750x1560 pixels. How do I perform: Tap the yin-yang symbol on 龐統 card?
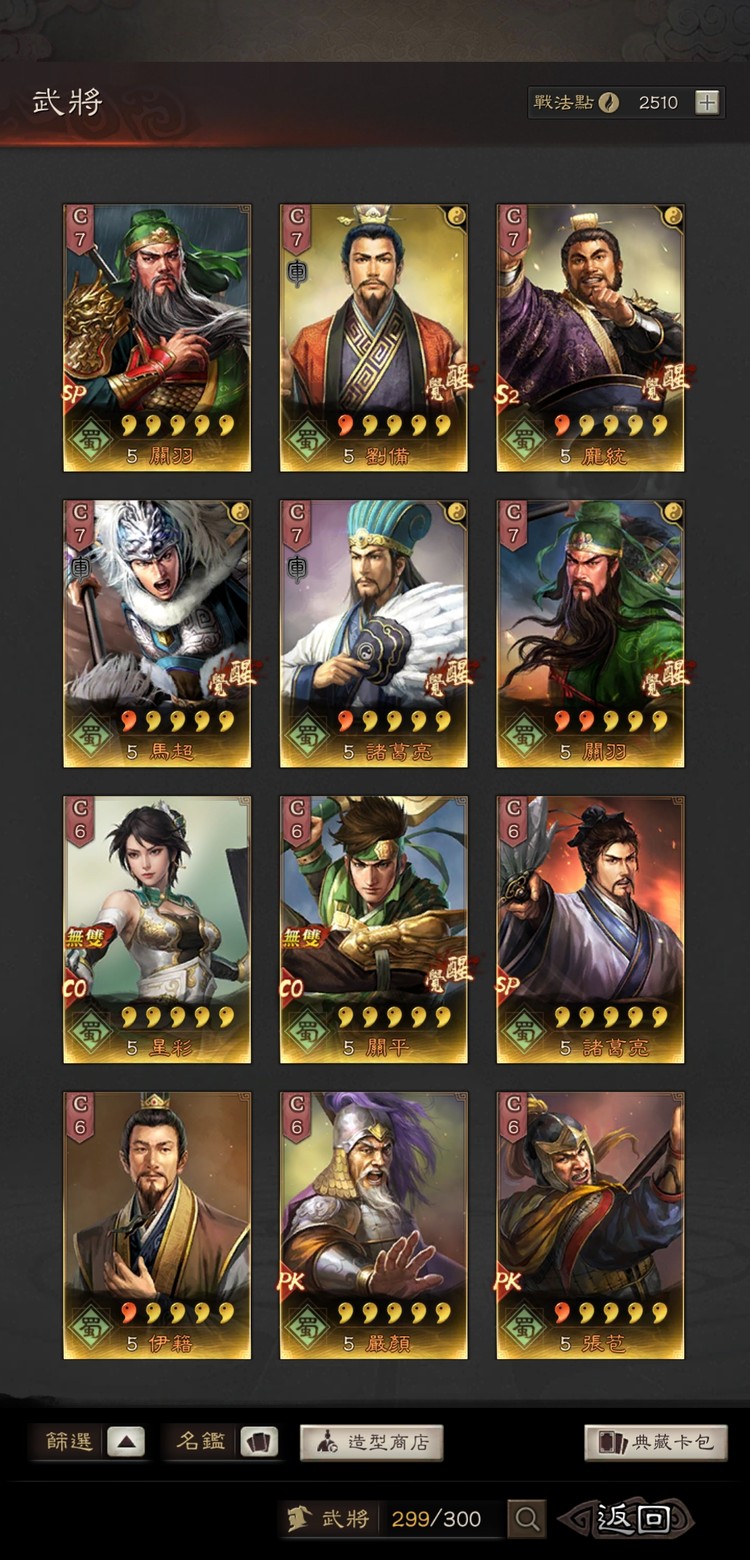coord(672,216)
